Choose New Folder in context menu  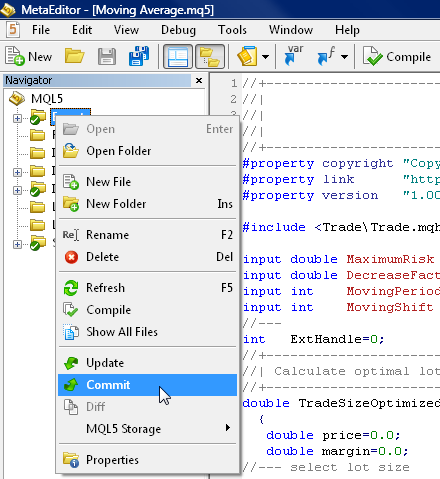tap(147, 204)
